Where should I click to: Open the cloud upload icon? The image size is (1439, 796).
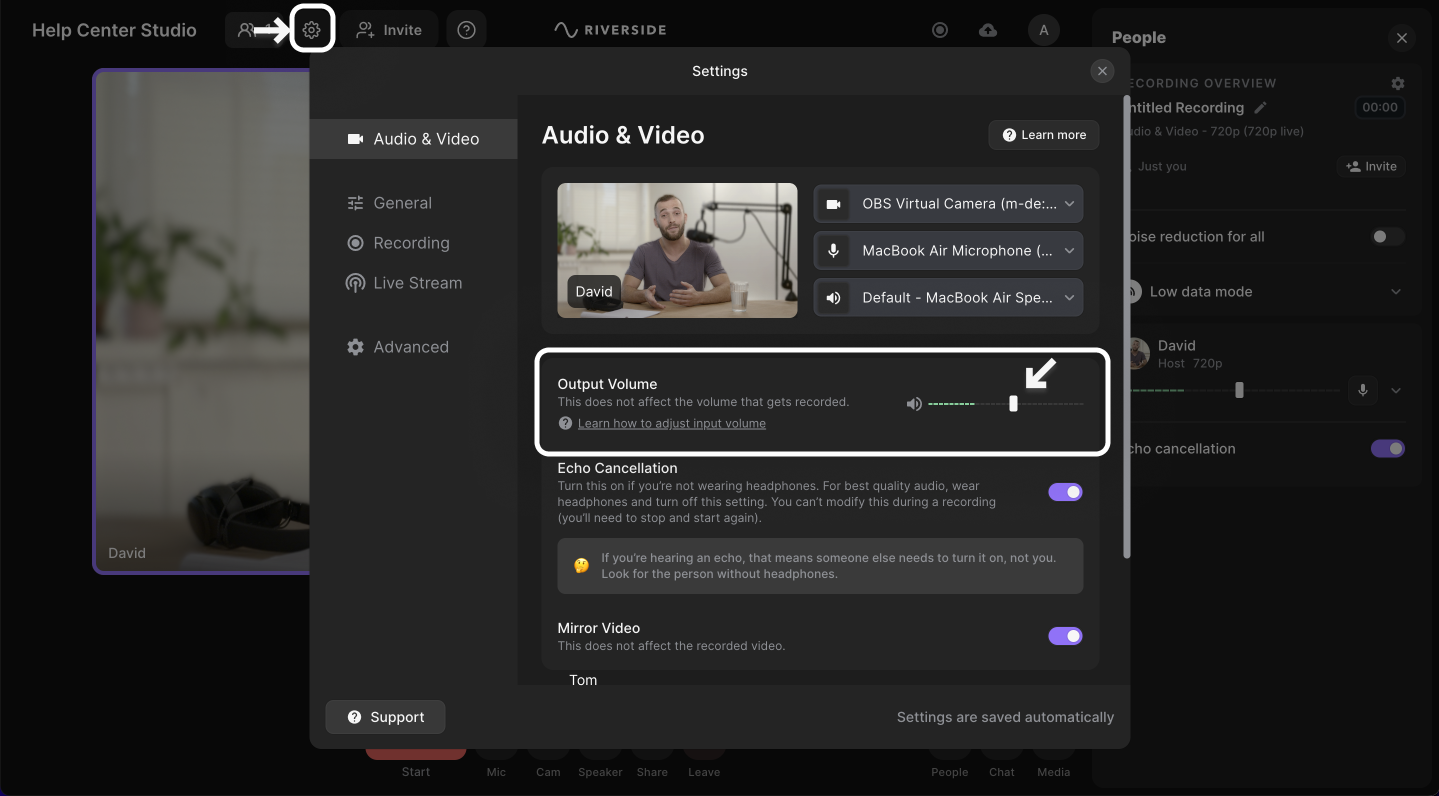[x=988, y=30]
